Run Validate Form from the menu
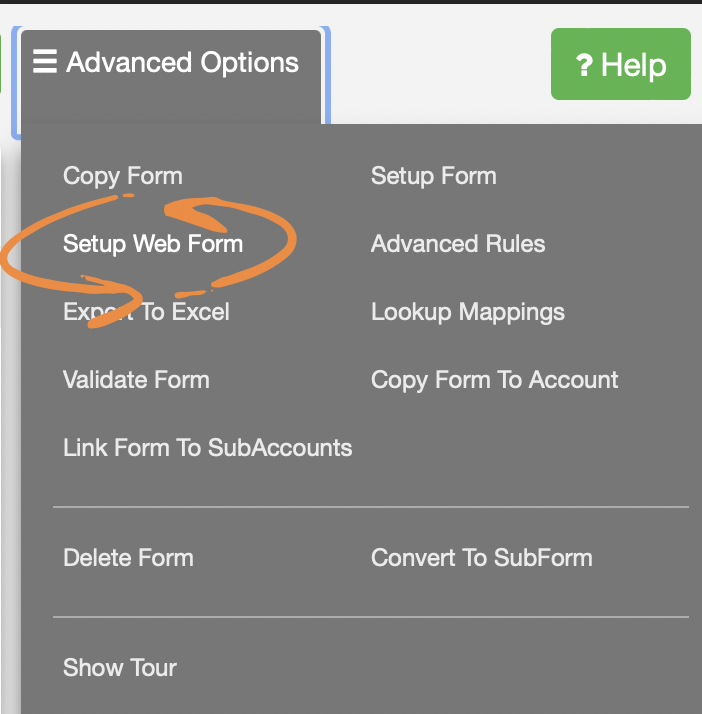 [136, 380]
